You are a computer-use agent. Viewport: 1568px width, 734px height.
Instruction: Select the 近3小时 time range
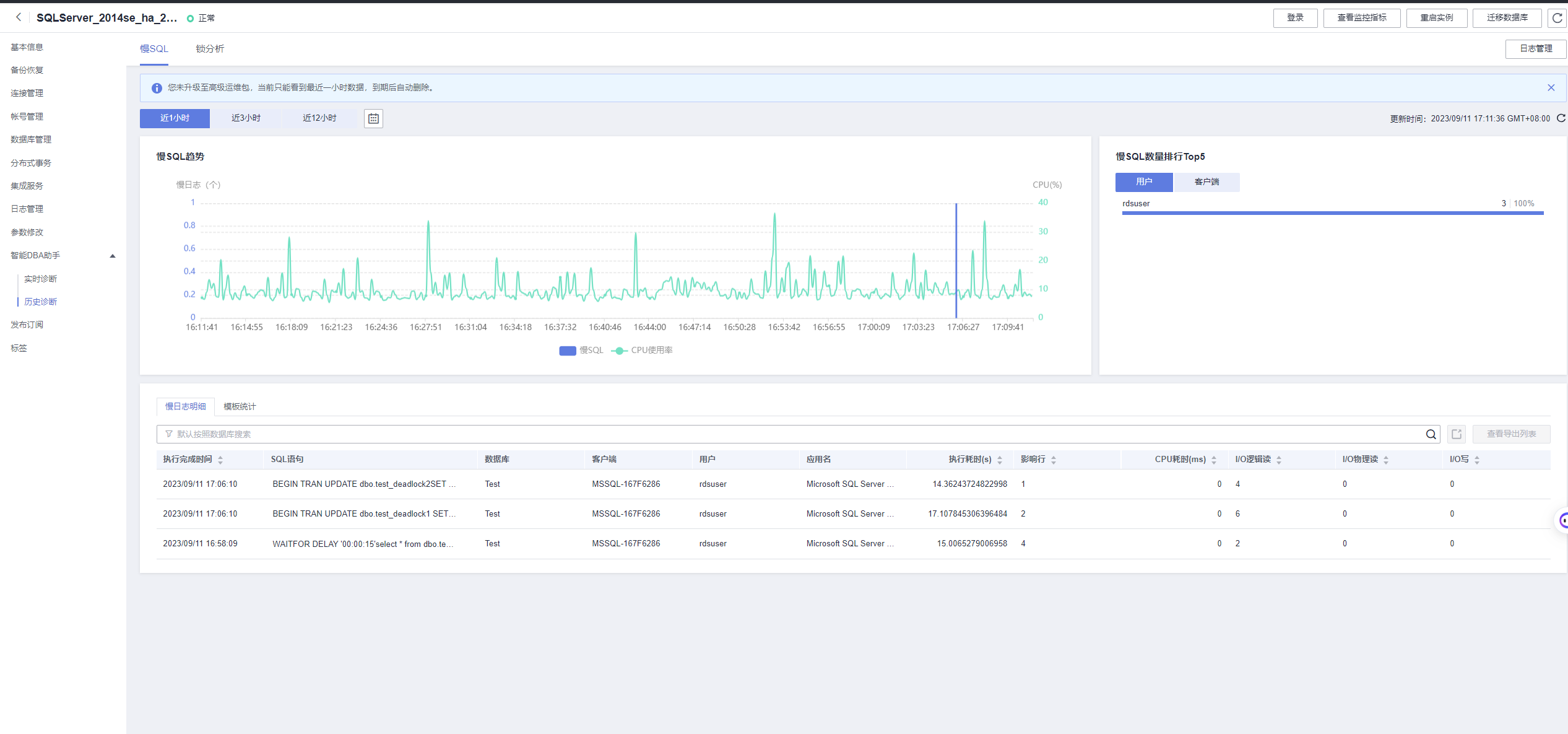click(x=246, y=118)
